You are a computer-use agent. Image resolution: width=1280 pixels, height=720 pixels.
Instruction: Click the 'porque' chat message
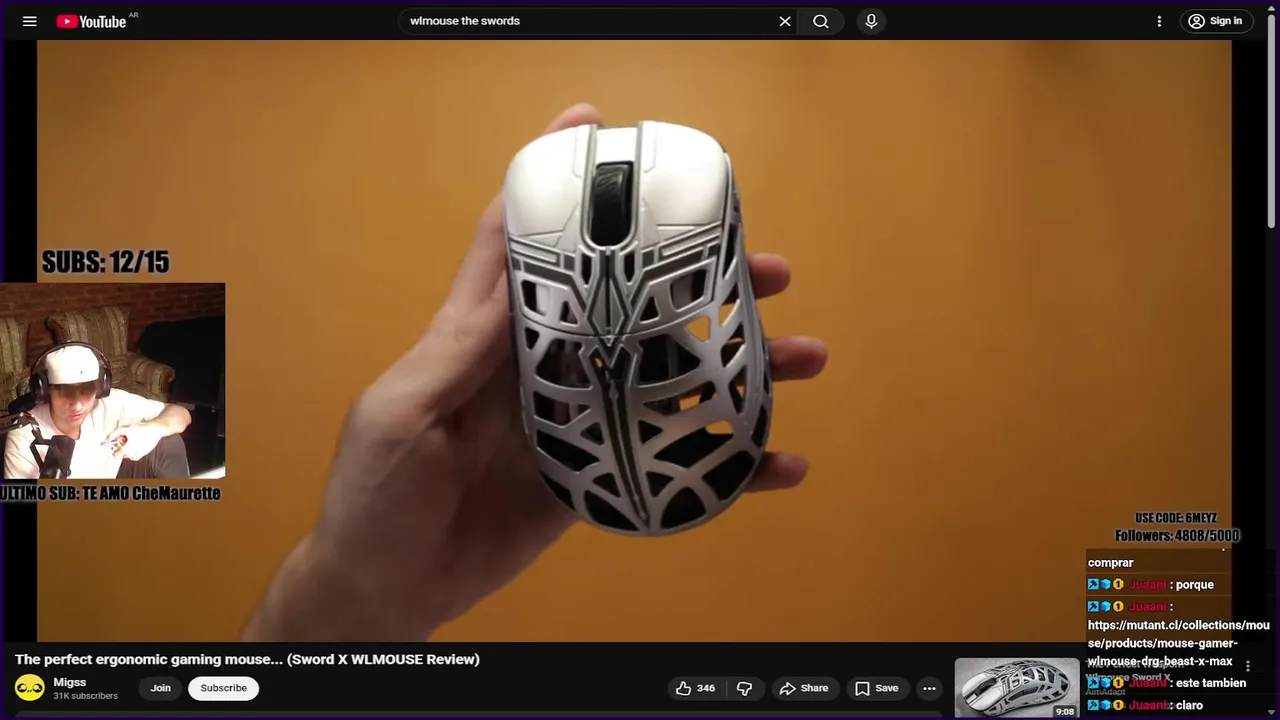click(x=1194, y=585)
